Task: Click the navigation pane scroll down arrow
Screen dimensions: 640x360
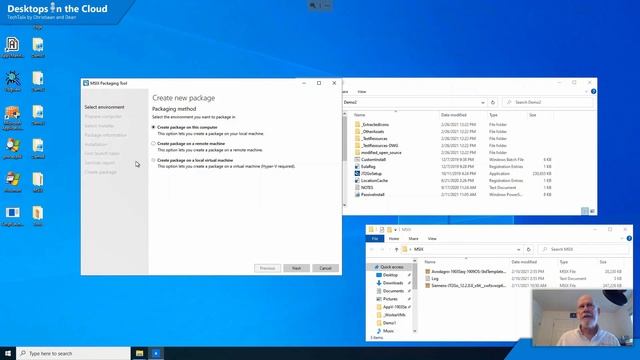Action: point(415,331)
